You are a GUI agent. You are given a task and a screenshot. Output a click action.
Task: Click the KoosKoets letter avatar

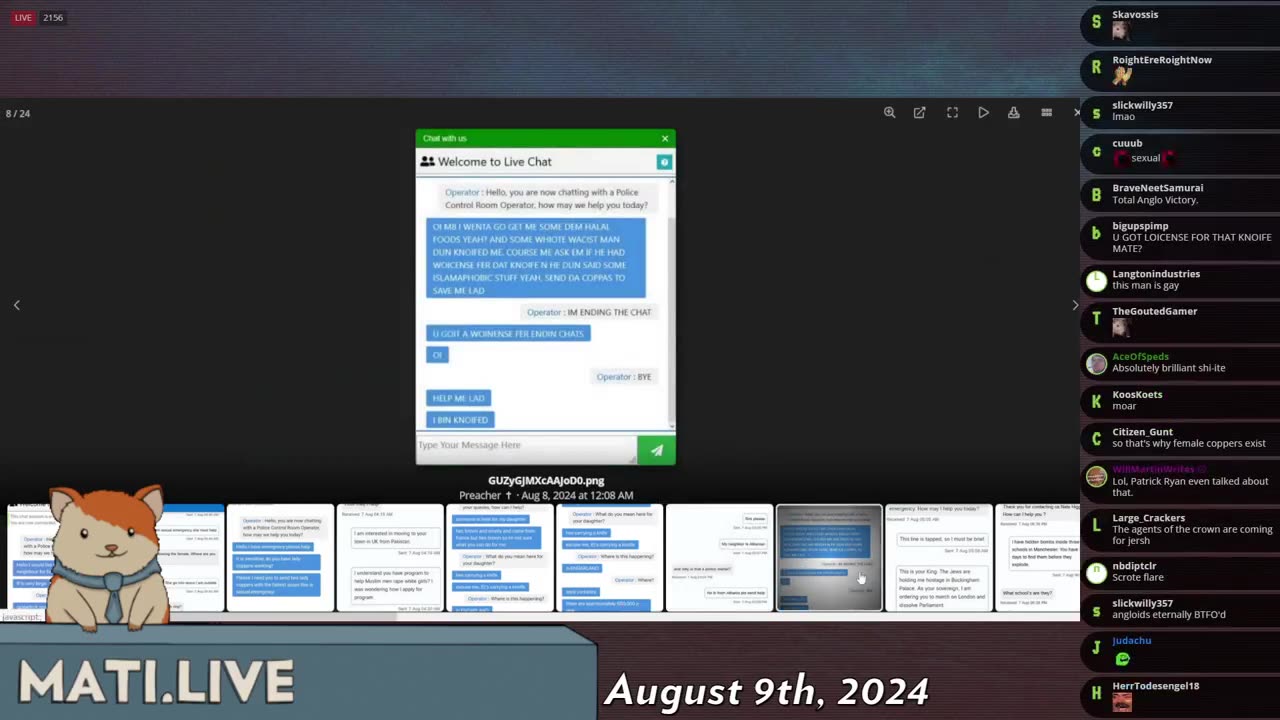(x=1096, y=402)
